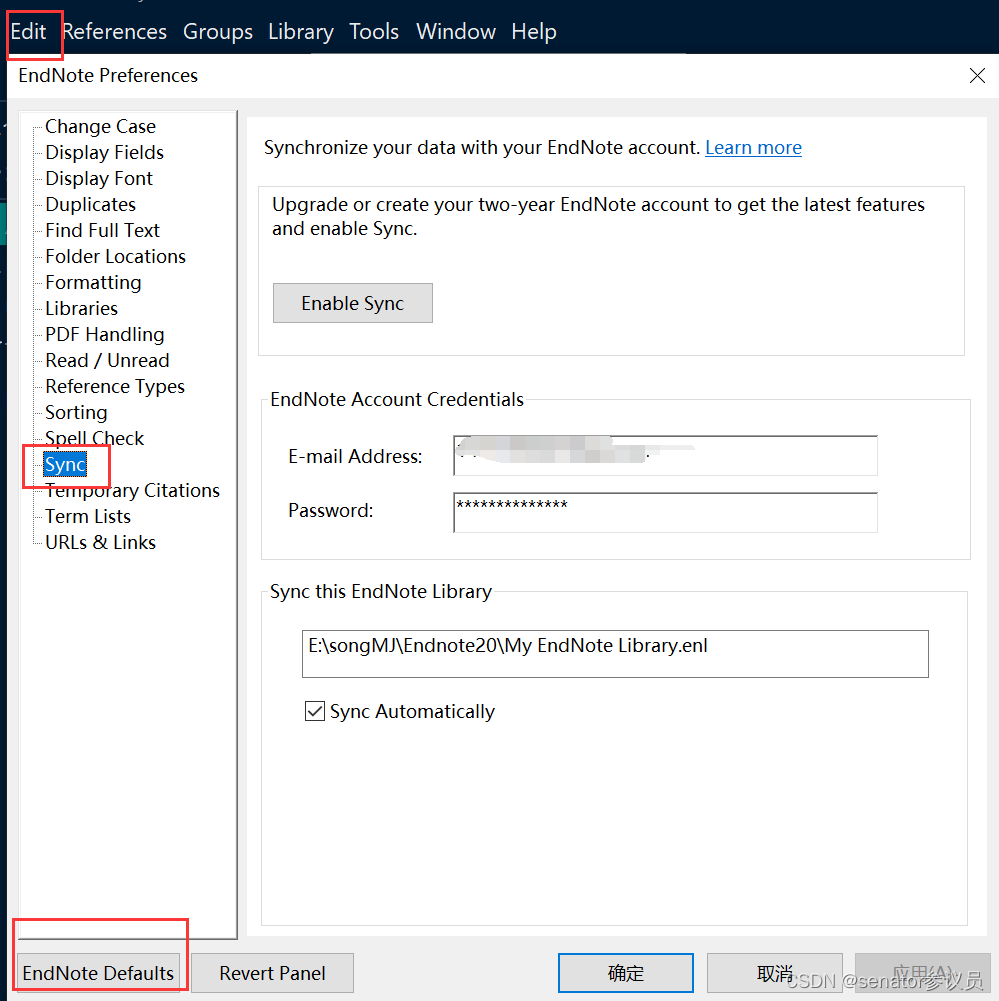Select Read / Unread preference
Image resolution: width=999 pixels, height=1001 pixels.
[x=107, y=361]
